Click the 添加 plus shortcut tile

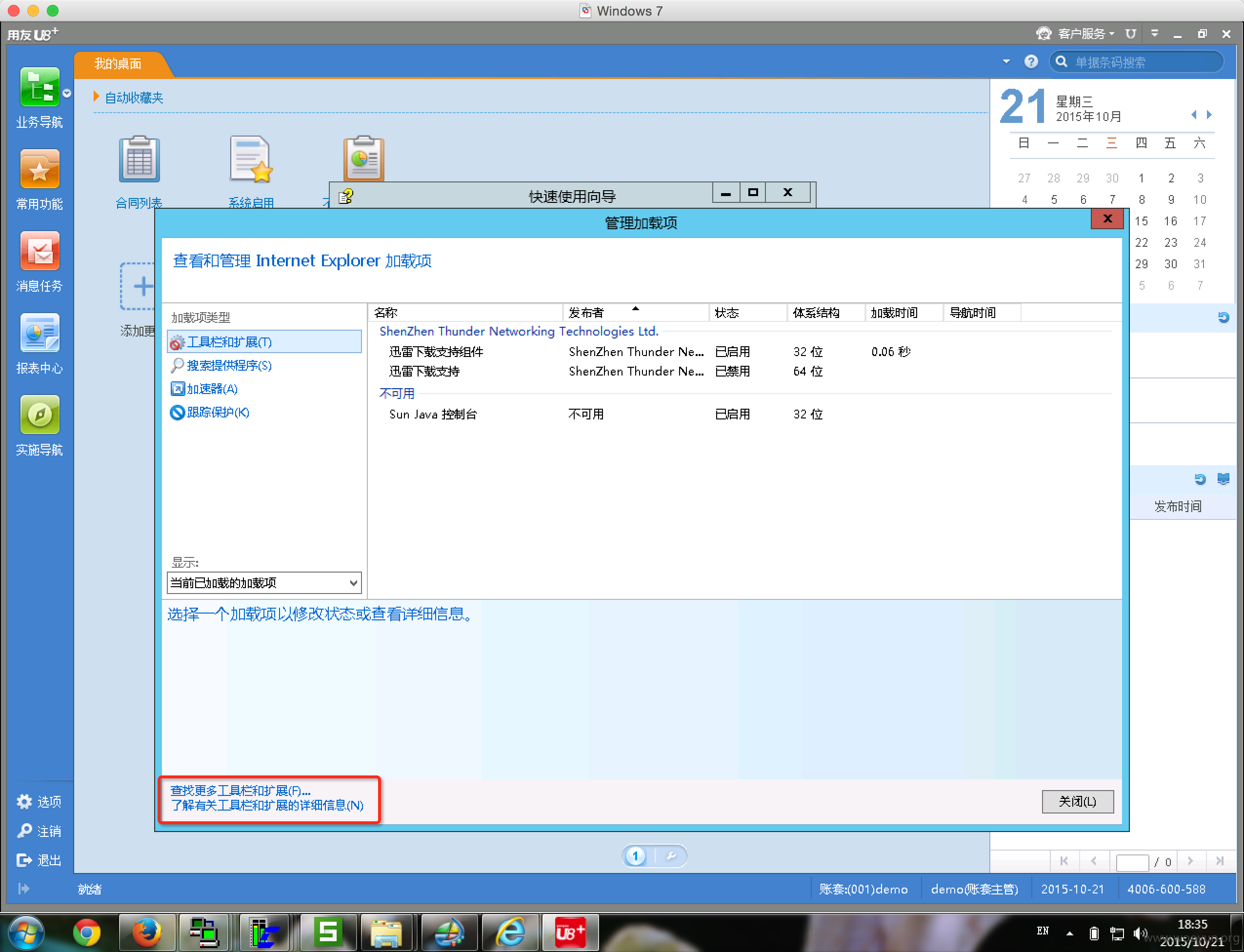[138, 286]
